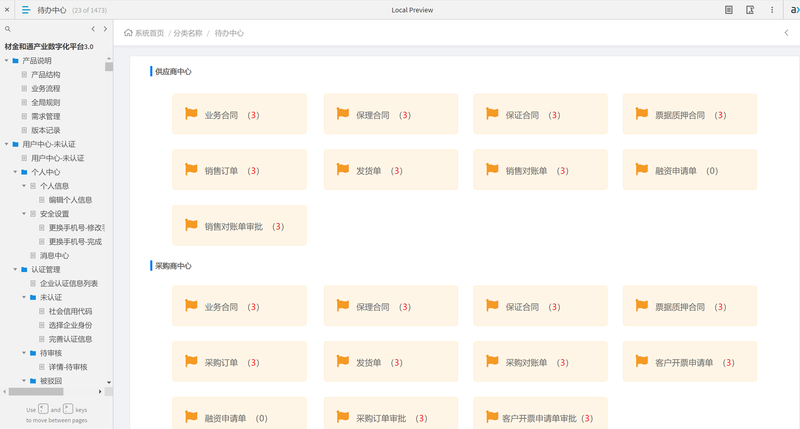Click the home icon in the breadcrumb
Screen dimensions: 800x429
128,33
